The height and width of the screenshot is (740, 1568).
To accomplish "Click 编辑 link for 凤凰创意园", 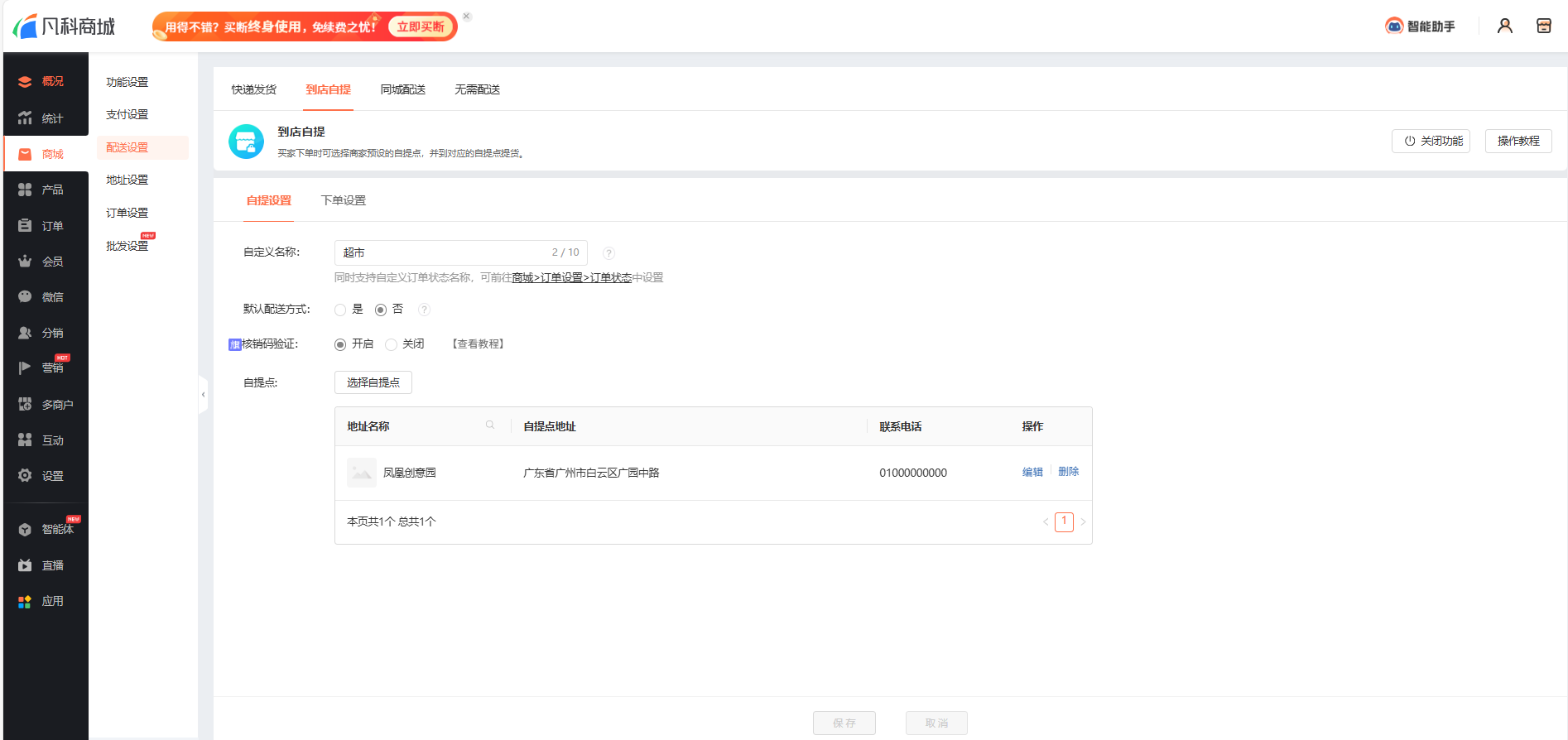I will coord(1032,472).
